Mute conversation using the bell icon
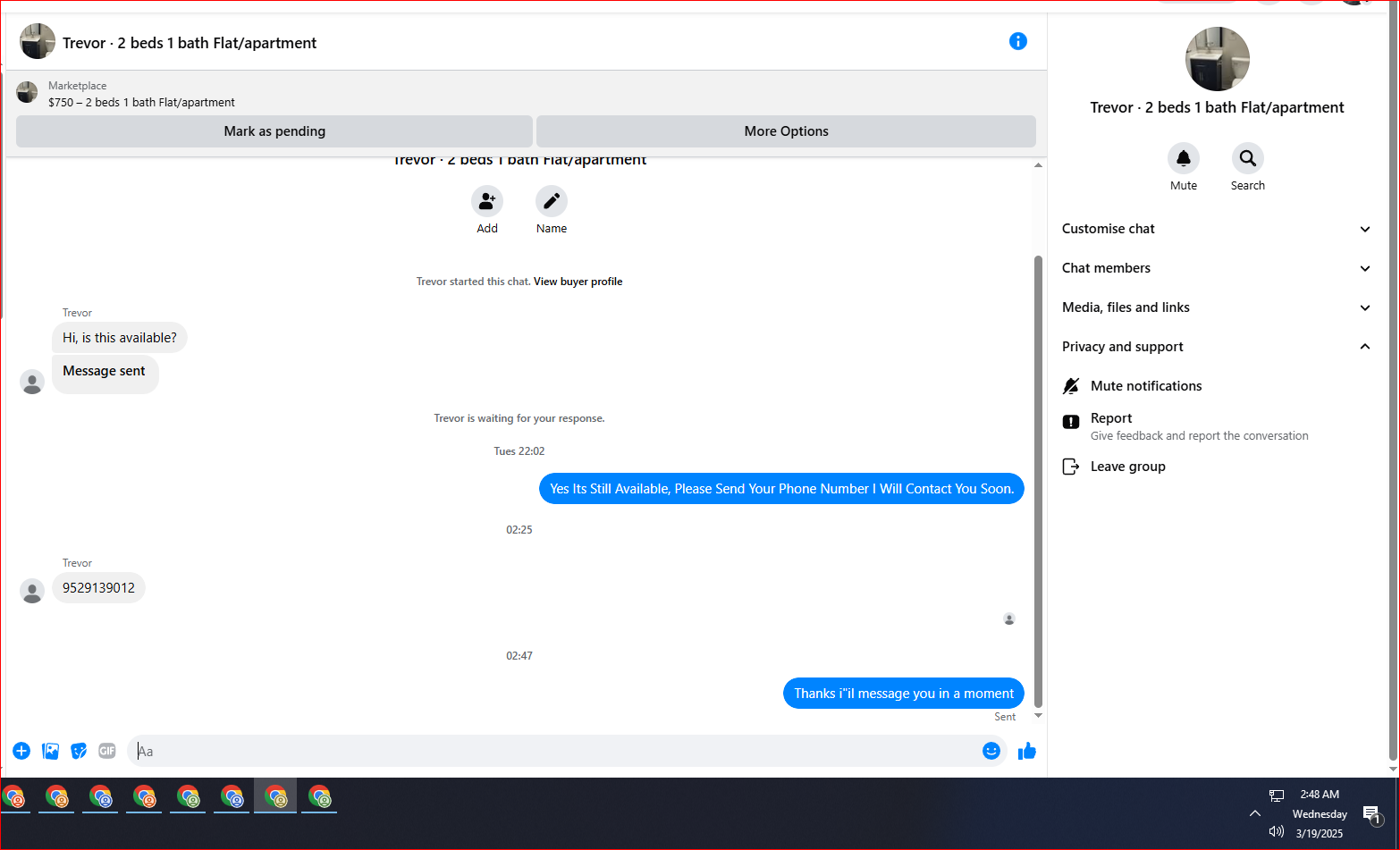This screenshot has height=850, width=1400. click(1184, 158)
